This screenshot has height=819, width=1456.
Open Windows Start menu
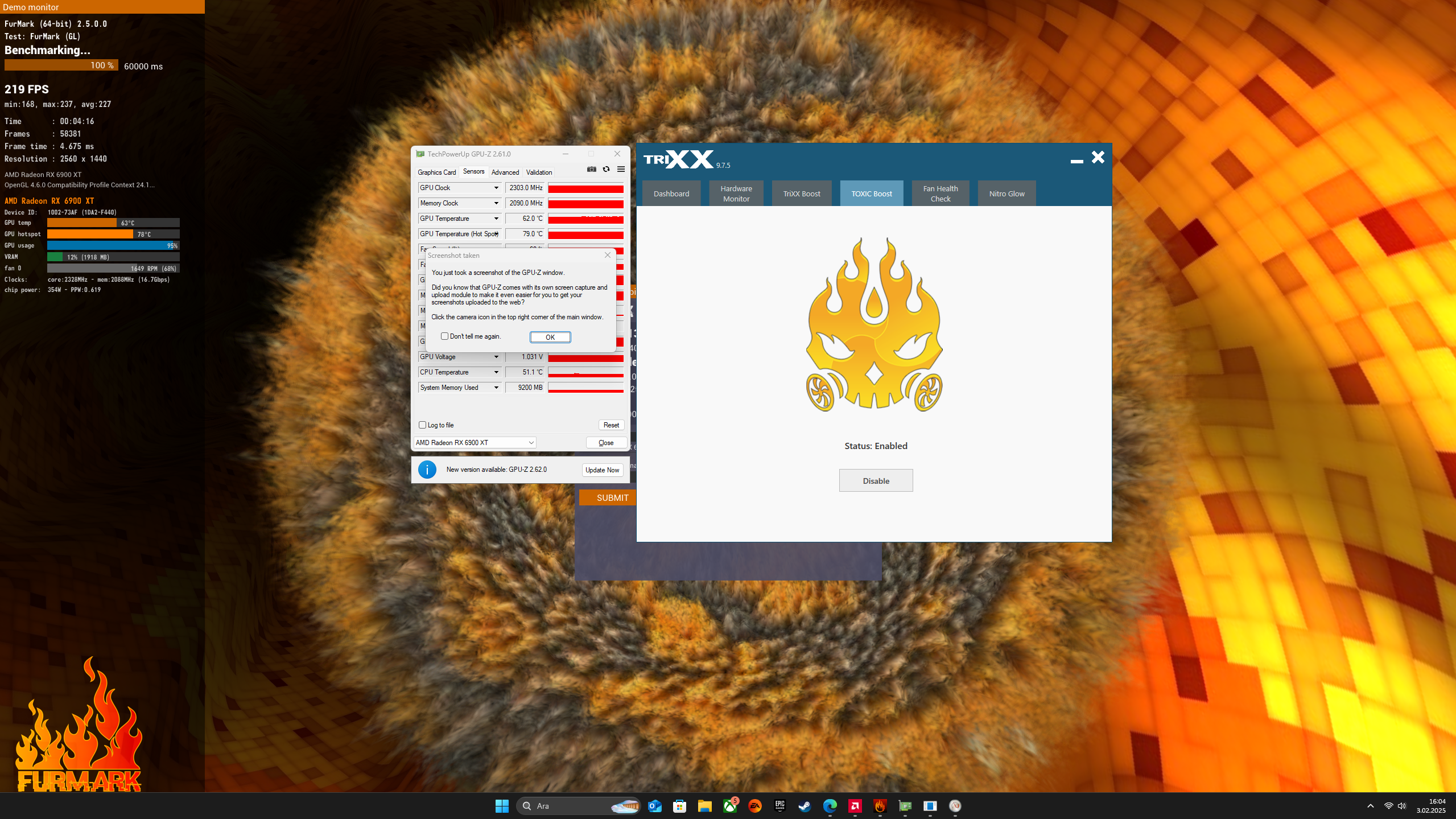(502, 805)
